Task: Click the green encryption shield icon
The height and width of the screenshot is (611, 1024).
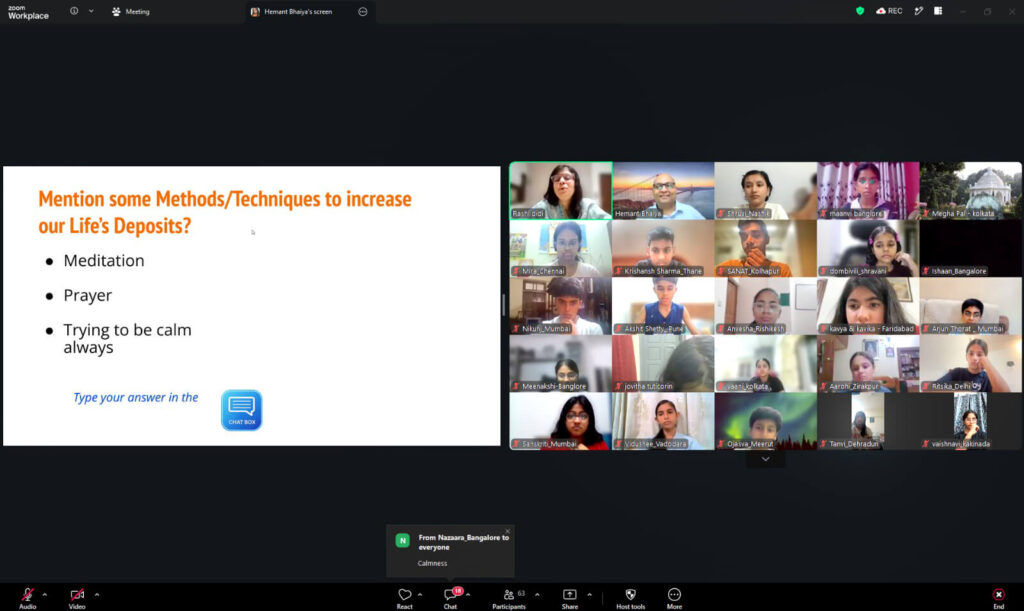Action: click(860, 11)
